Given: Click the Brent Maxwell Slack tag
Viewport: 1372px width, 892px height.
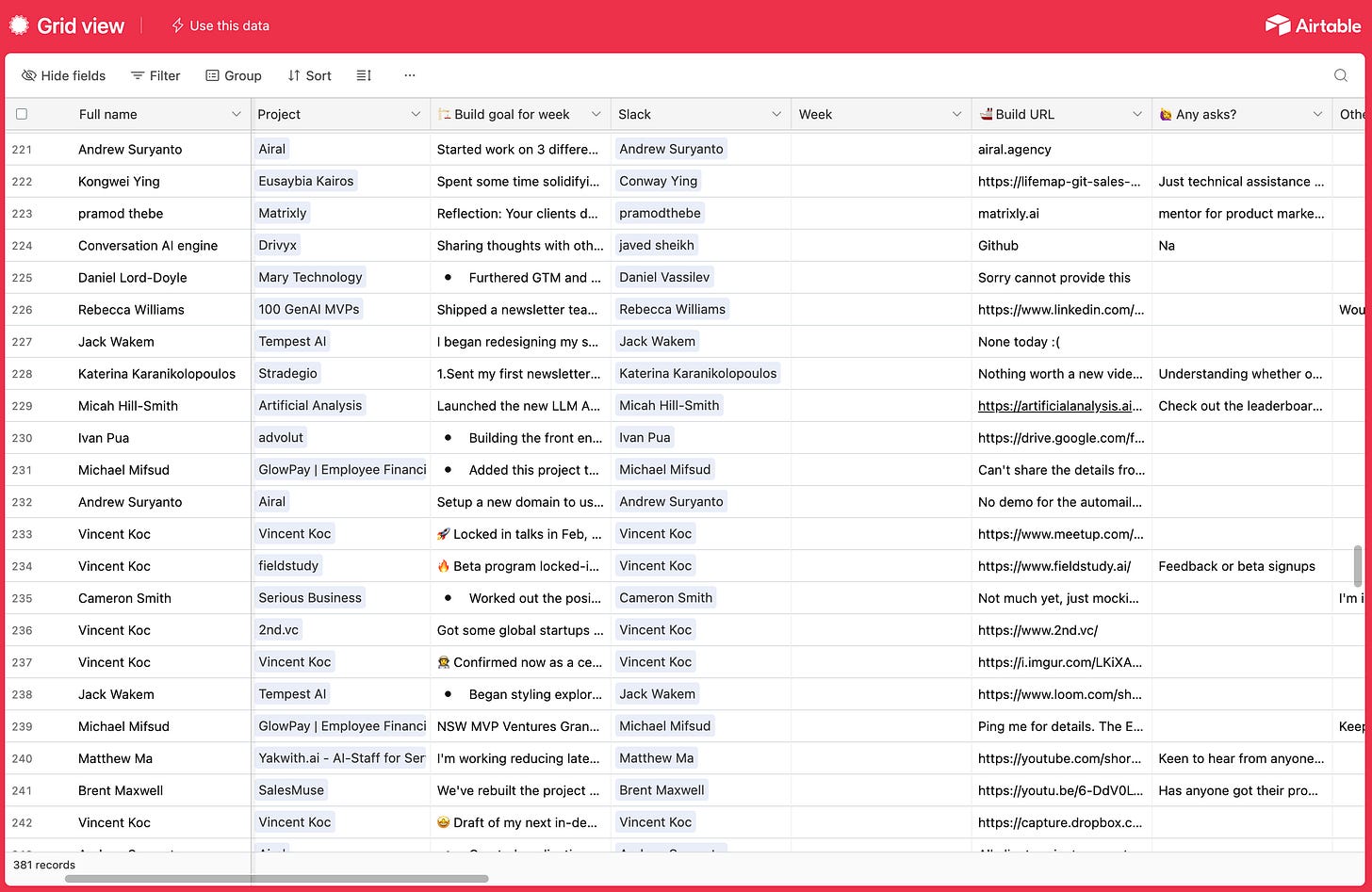Looking at the screenshot, I should coord(662,790).
